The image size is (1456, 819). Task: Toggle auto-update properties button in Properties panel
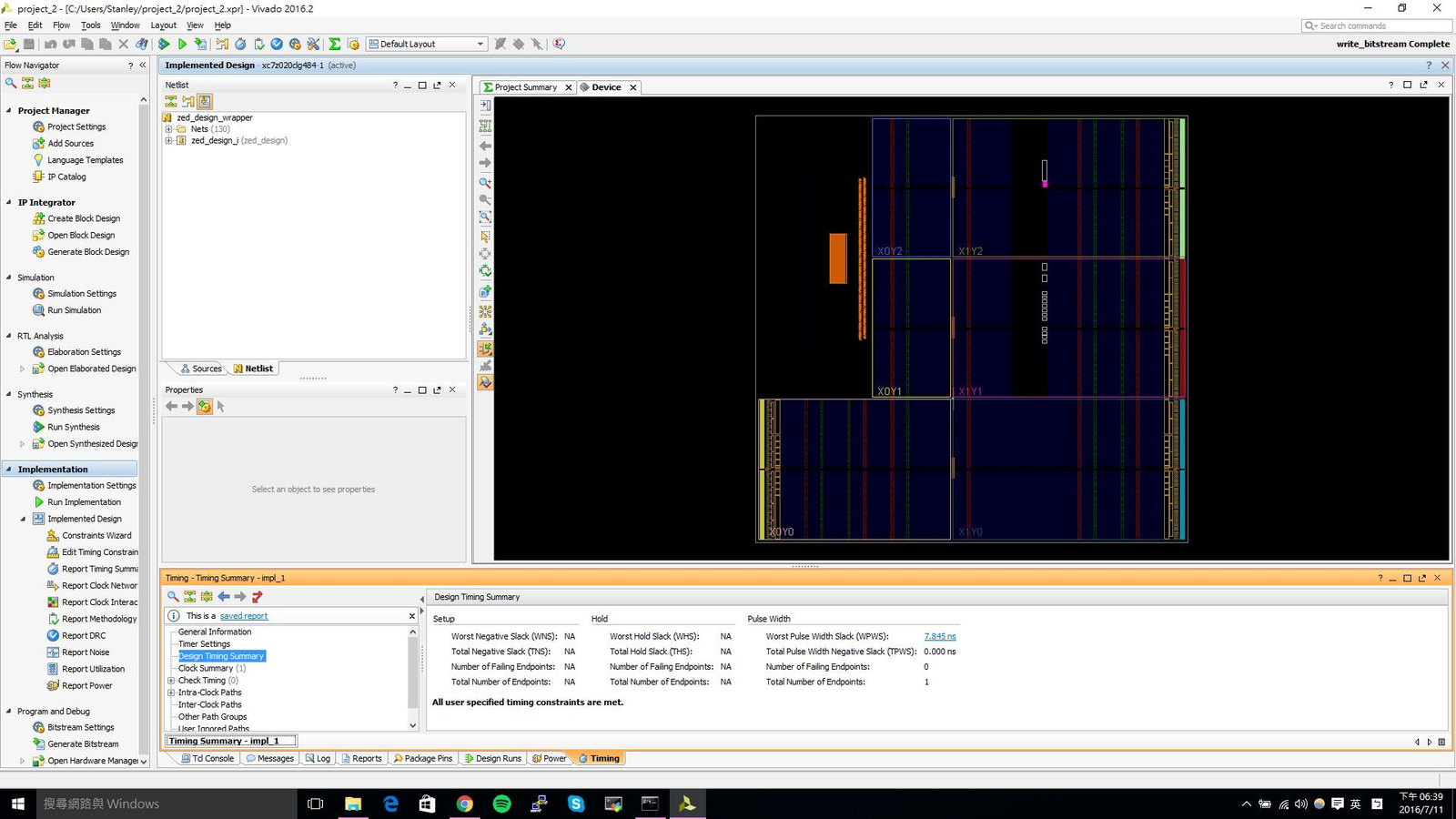point(205,407)
